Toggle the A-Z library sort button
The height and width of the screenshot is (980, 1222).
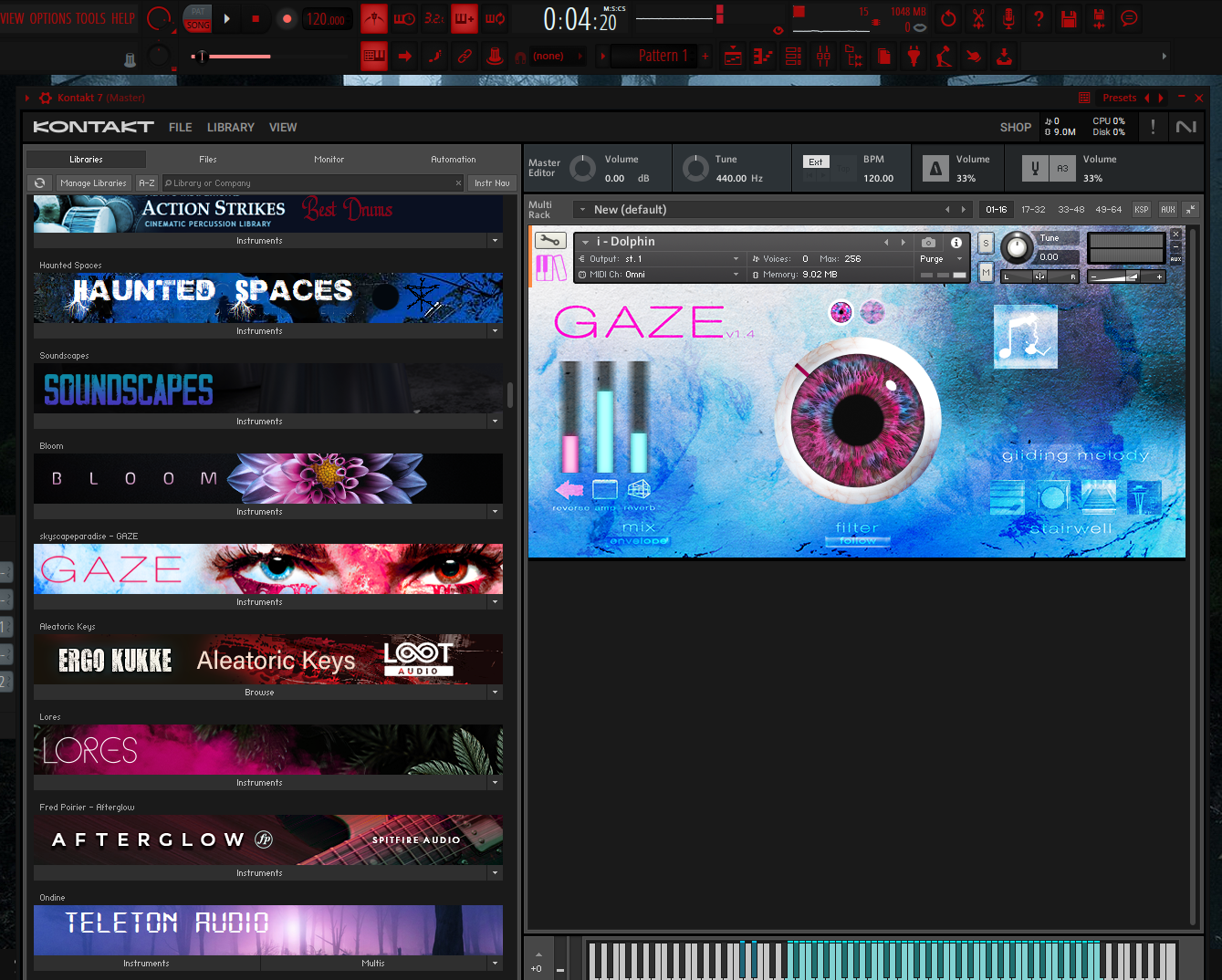(147, 182)
